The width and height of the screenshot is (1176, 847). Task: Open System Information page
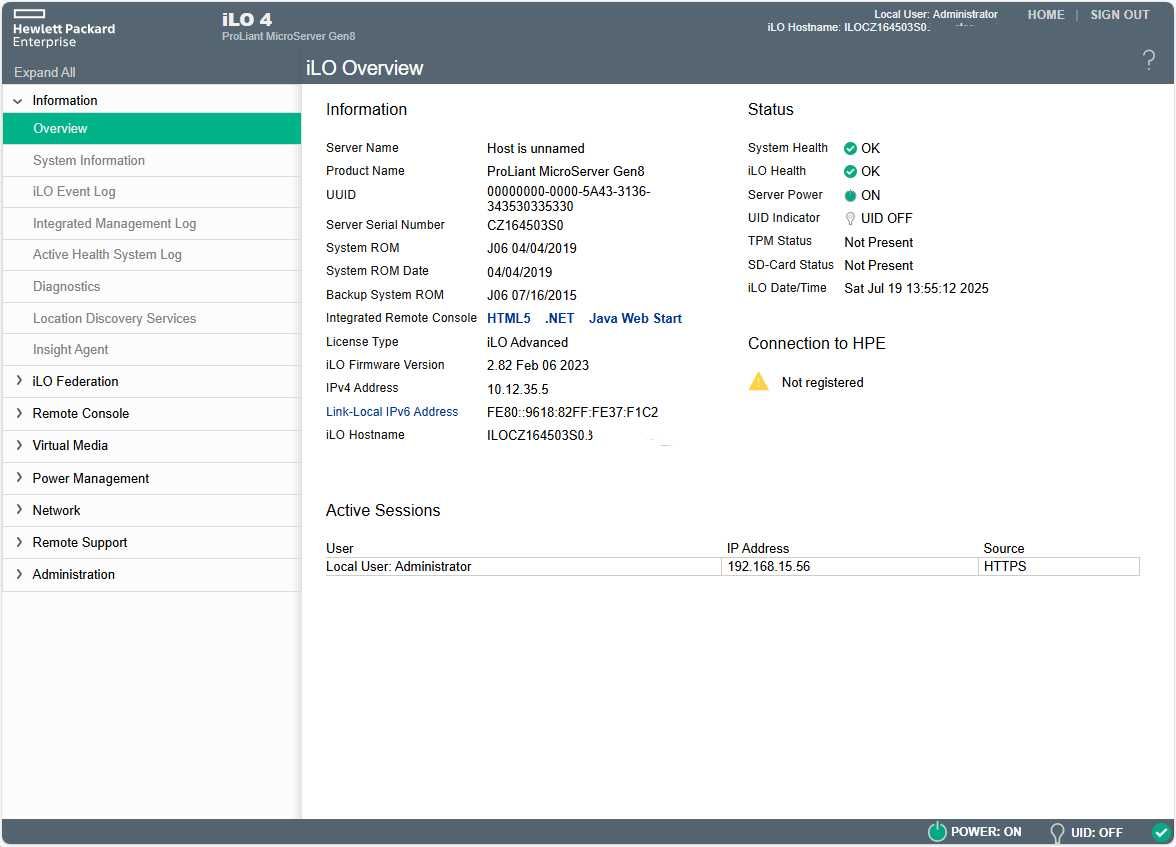(x=152, y=161)
